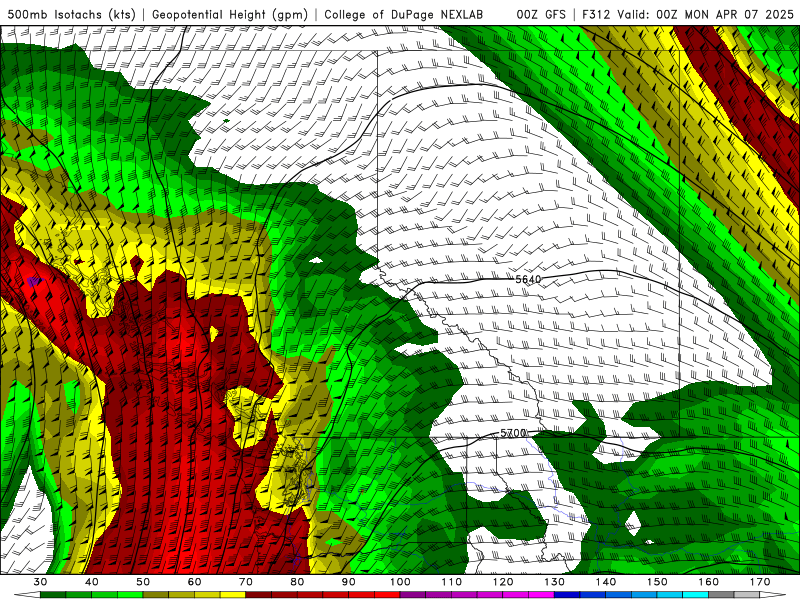Click the 30 value on the color scale
This screenshot has width=800, height=600.
40,582
